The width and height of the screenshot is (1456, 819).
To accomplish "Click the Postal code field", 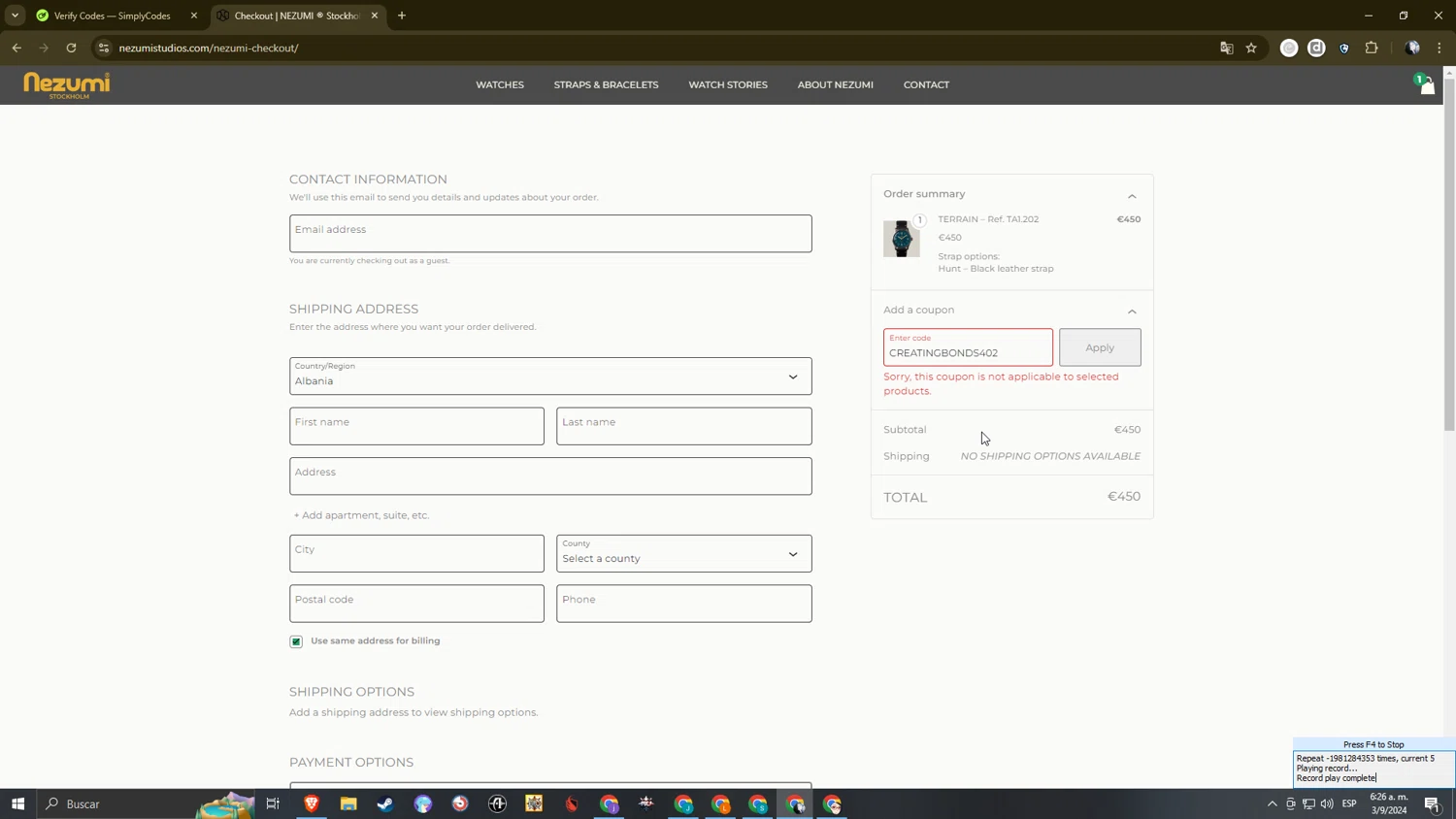I will click(x=416, y=604).
